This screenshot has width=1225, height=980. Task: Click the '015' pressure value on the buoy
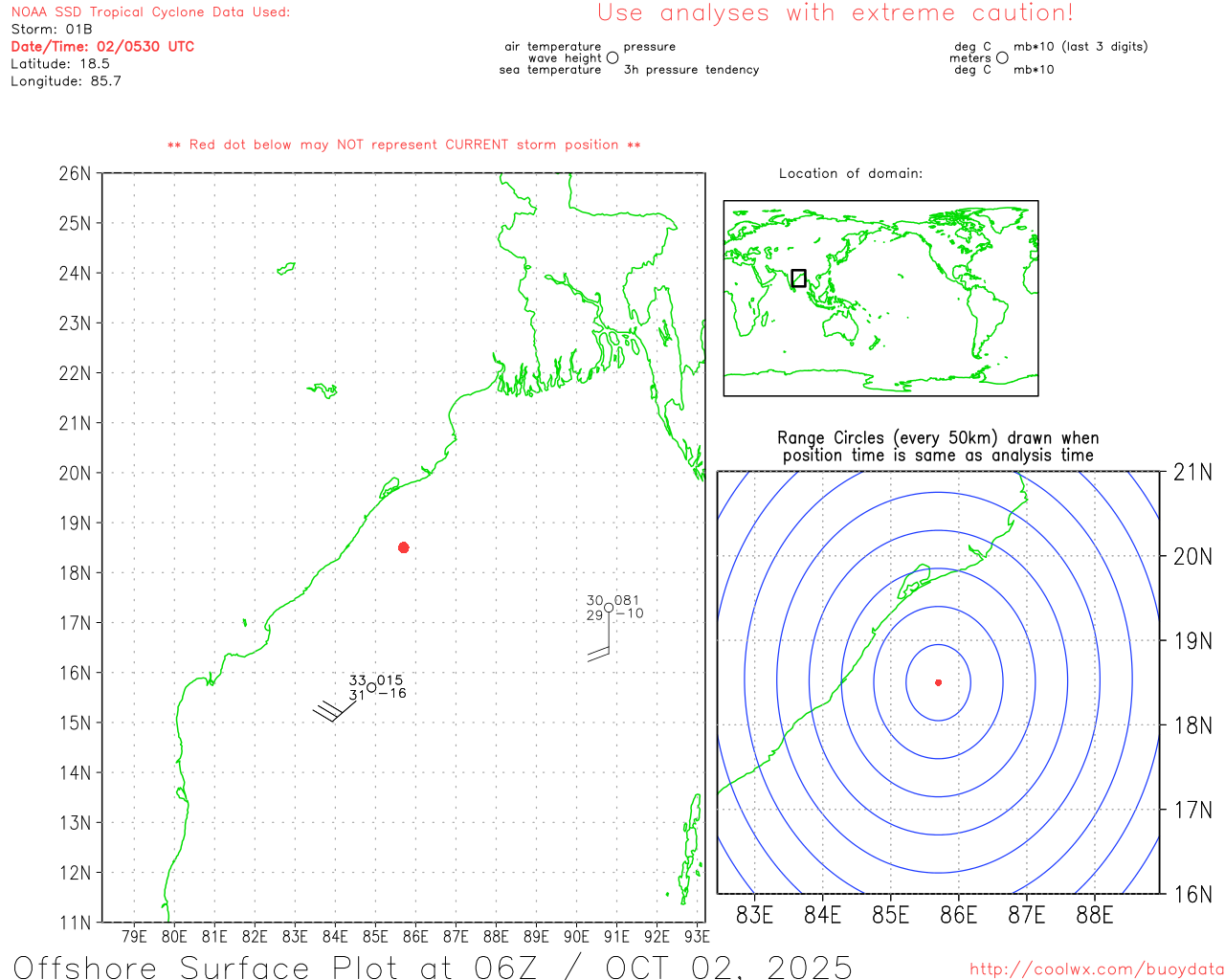point(390,680)
